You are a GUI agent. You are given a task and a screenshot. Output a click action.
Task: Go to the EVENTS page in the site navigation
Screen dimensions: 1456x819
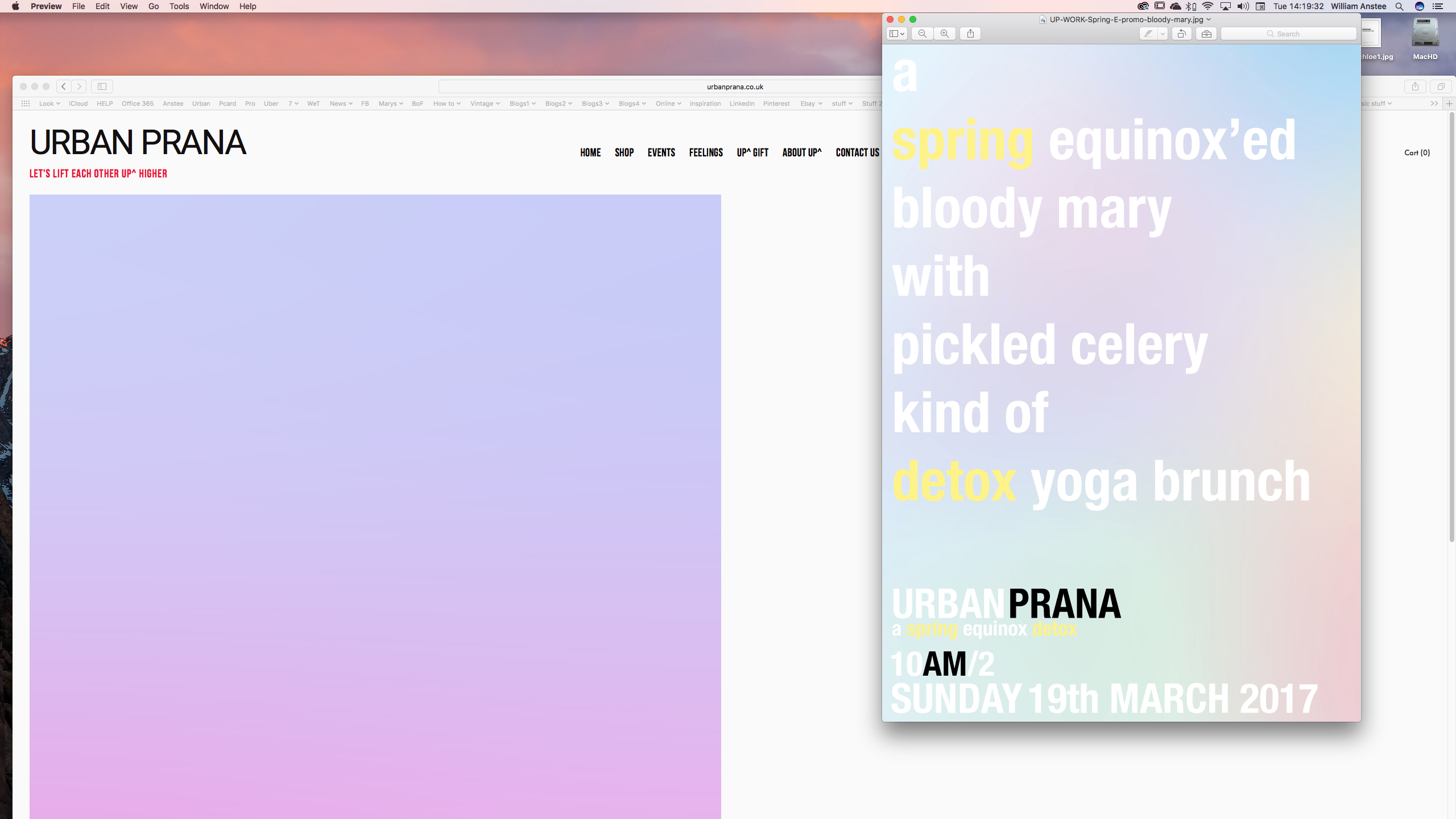pos(661,152)
